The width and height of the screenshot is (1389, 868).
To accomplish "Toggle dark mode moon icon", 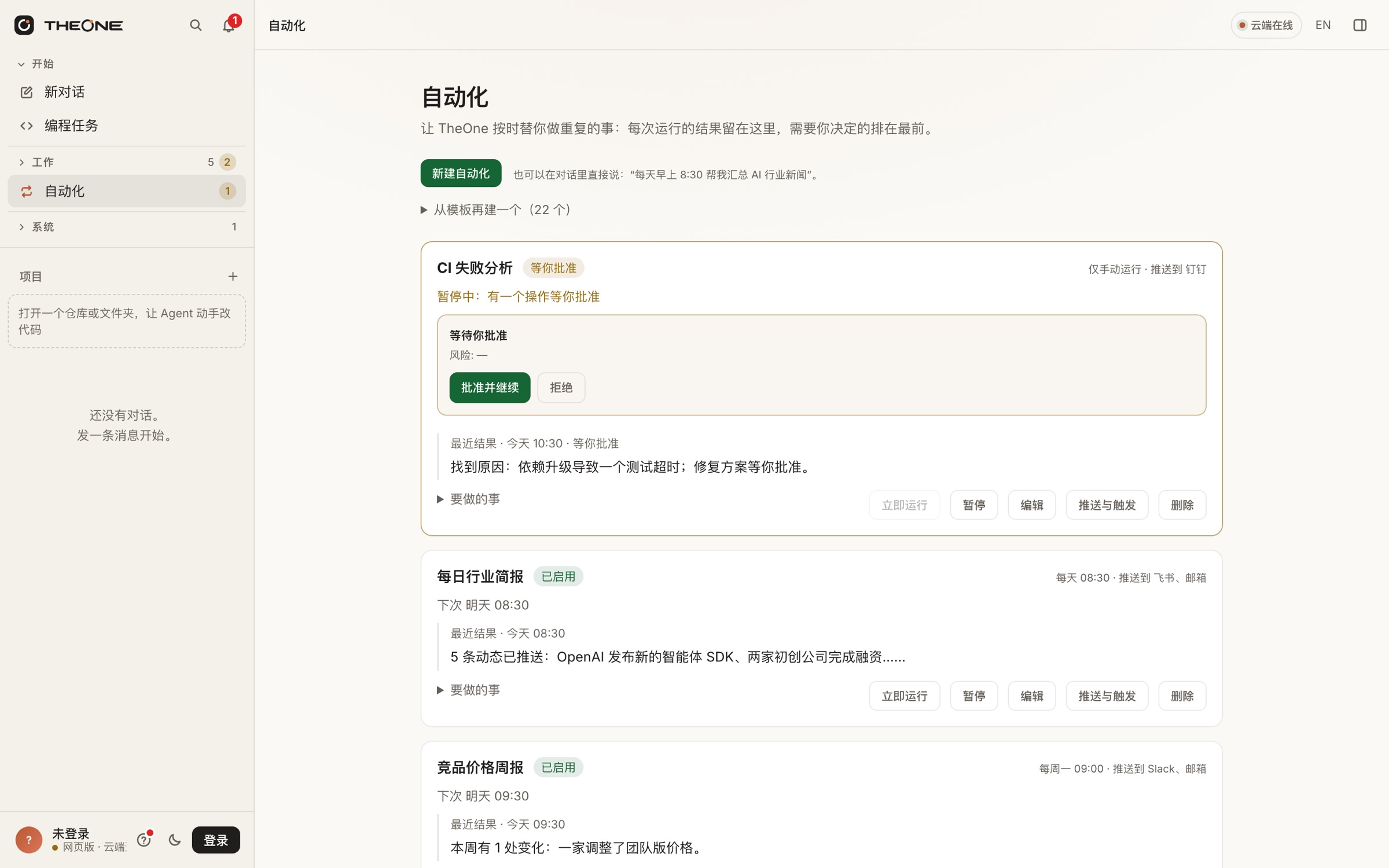I will point(175,840).
